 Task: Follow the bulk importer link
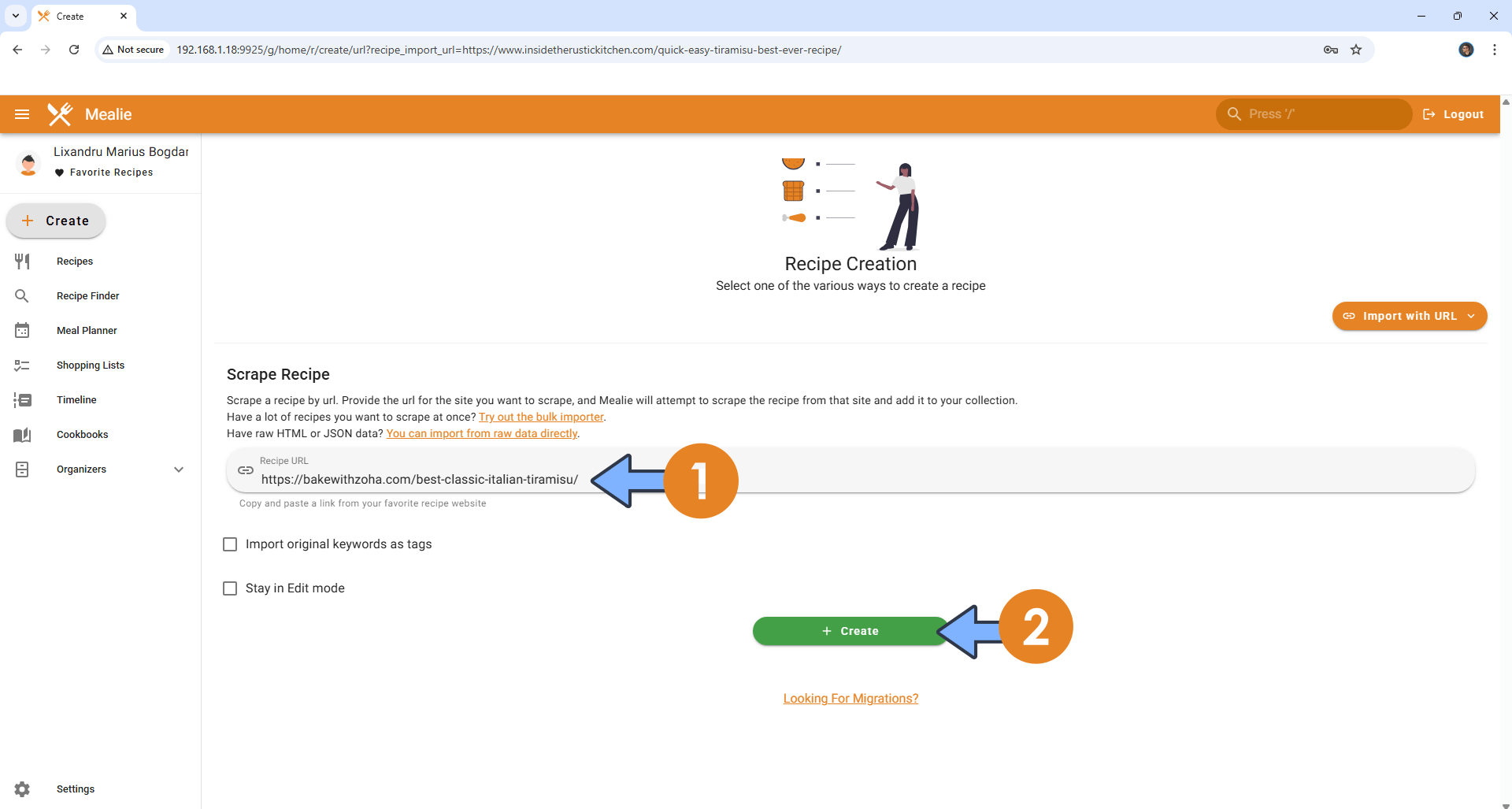pyautogui.click(x=541, y=417)
